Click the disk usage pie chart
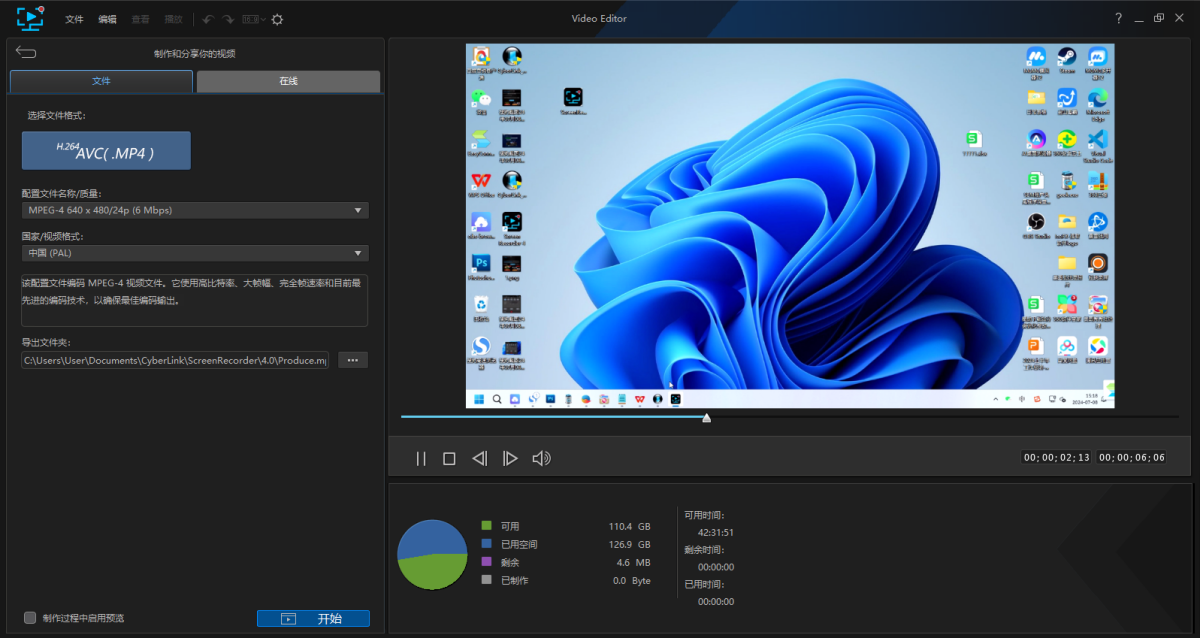The width and height of the screenshot is (1200, 638). tap(432, 555)
